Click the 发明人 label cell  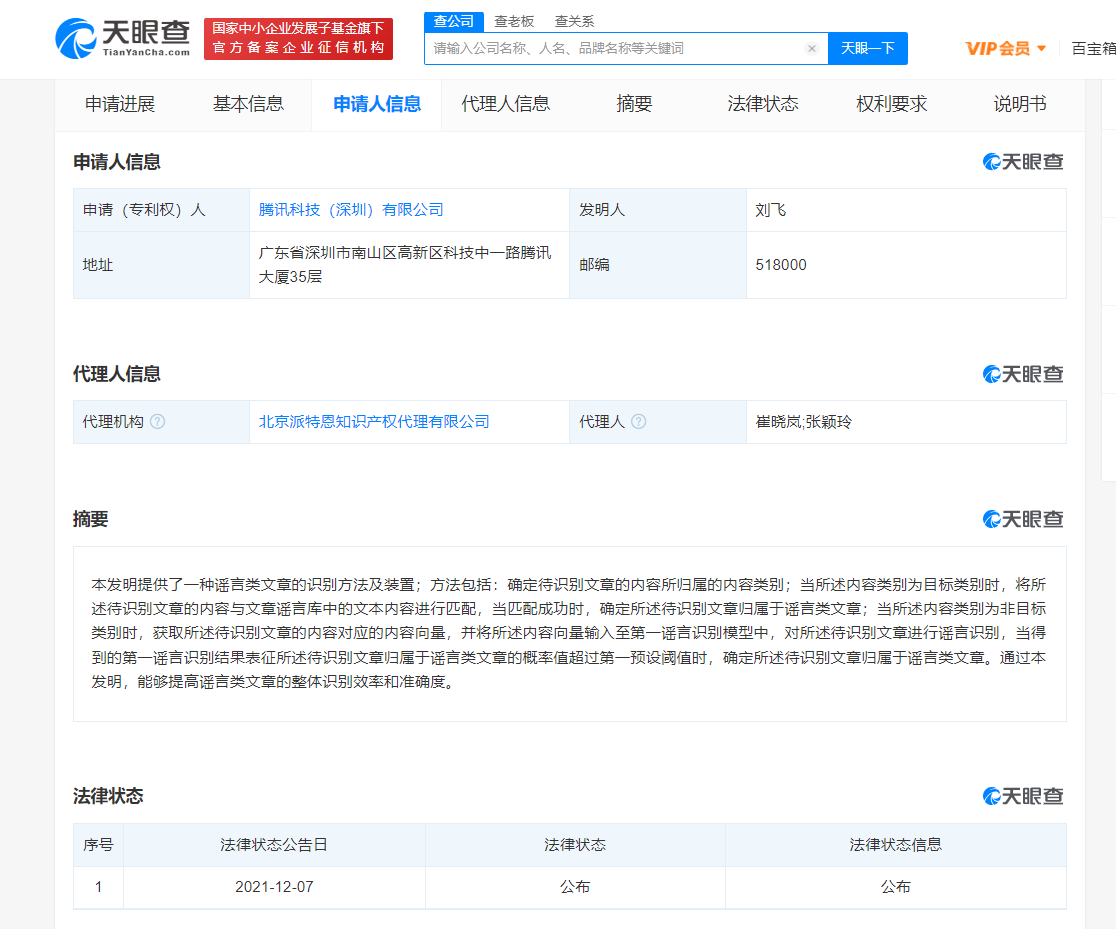click(x=658, y=210)
